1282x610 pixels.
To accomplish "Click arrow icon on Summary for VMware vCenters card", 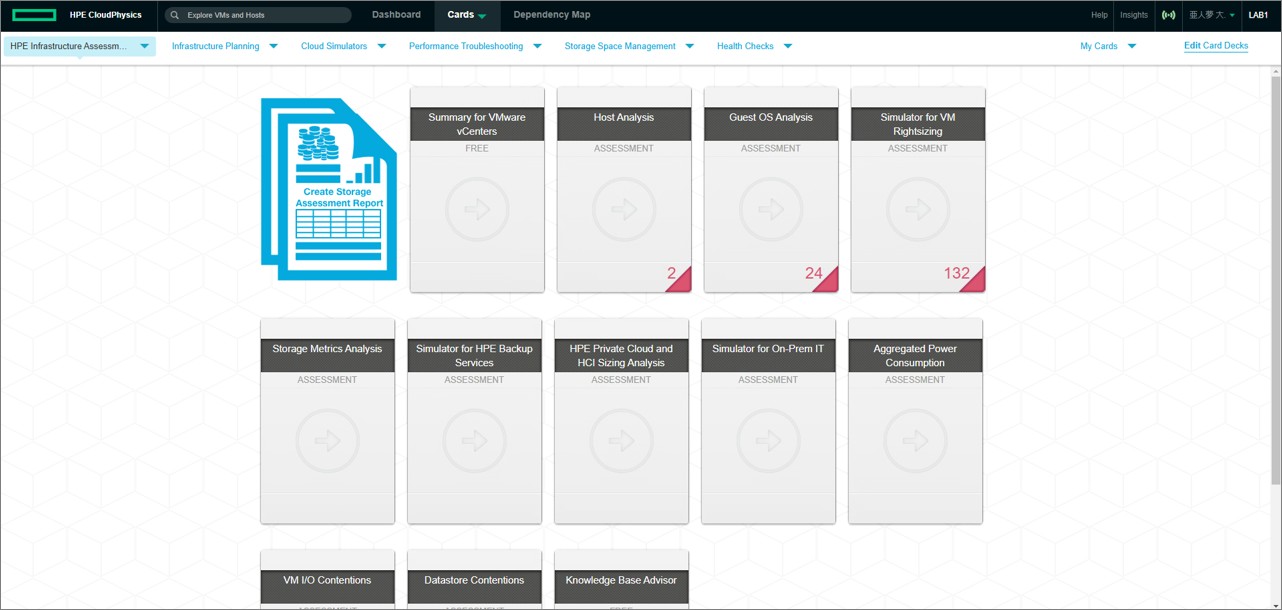I will coord(477,209).
